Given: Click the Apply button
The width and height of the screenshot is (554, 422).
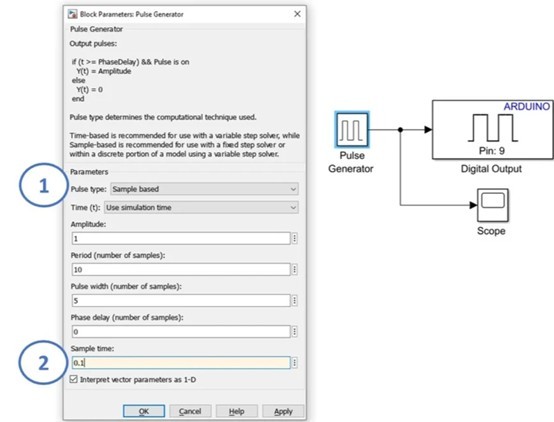Looking at the screenshot, I should click(x=283, y=411).
